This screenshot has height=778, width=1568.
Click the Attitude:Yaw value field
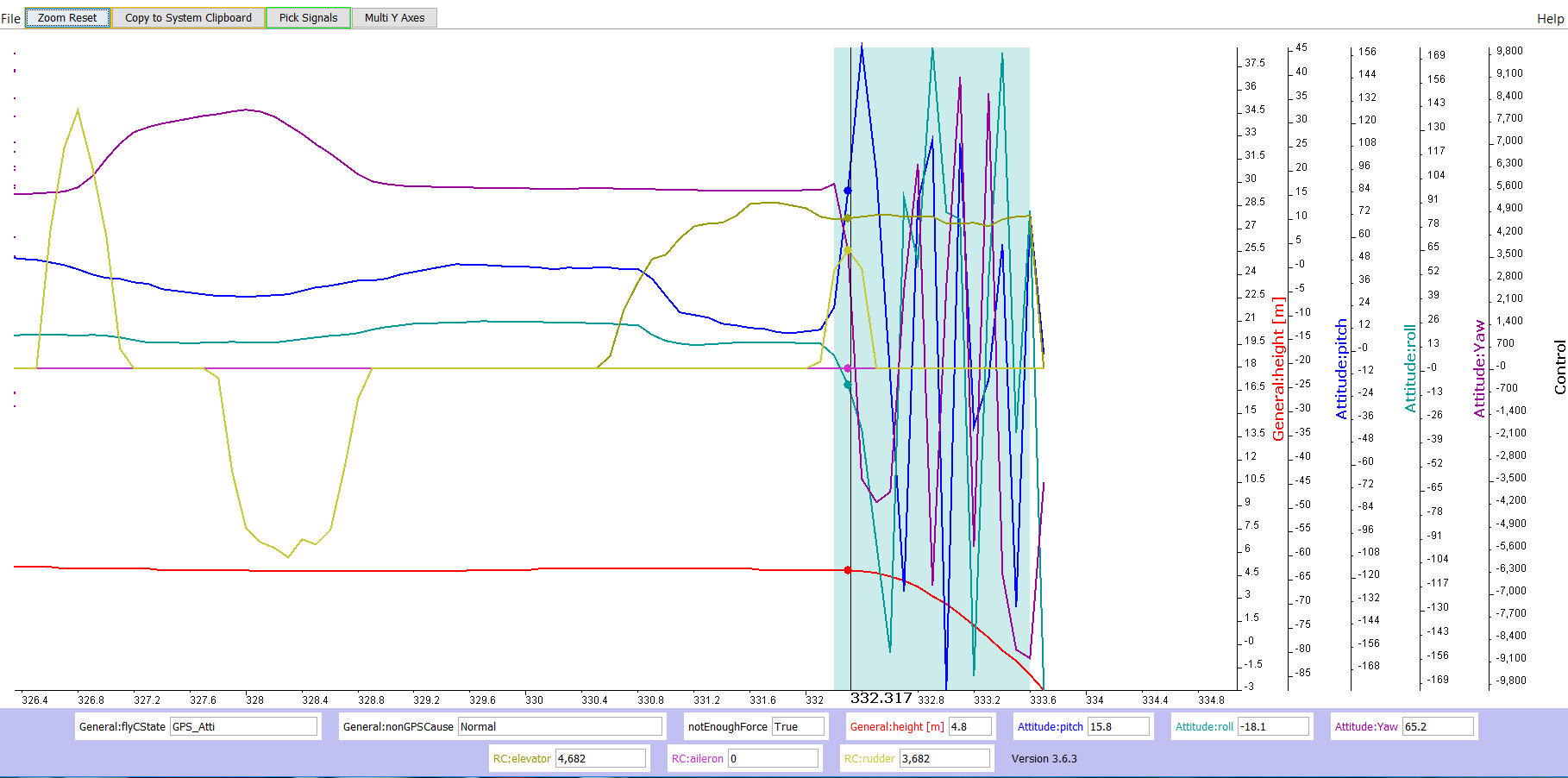tap(1438, 726)
